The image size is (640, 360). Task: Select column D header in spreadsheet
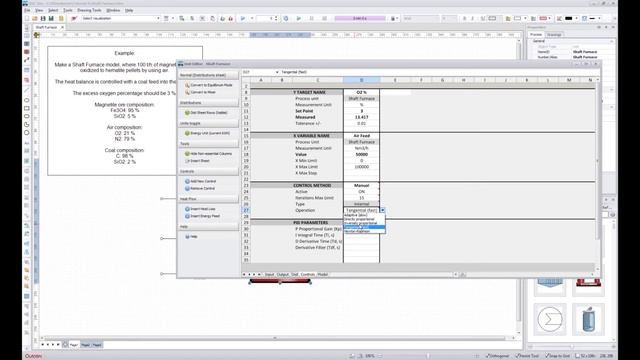pos(361,80)
